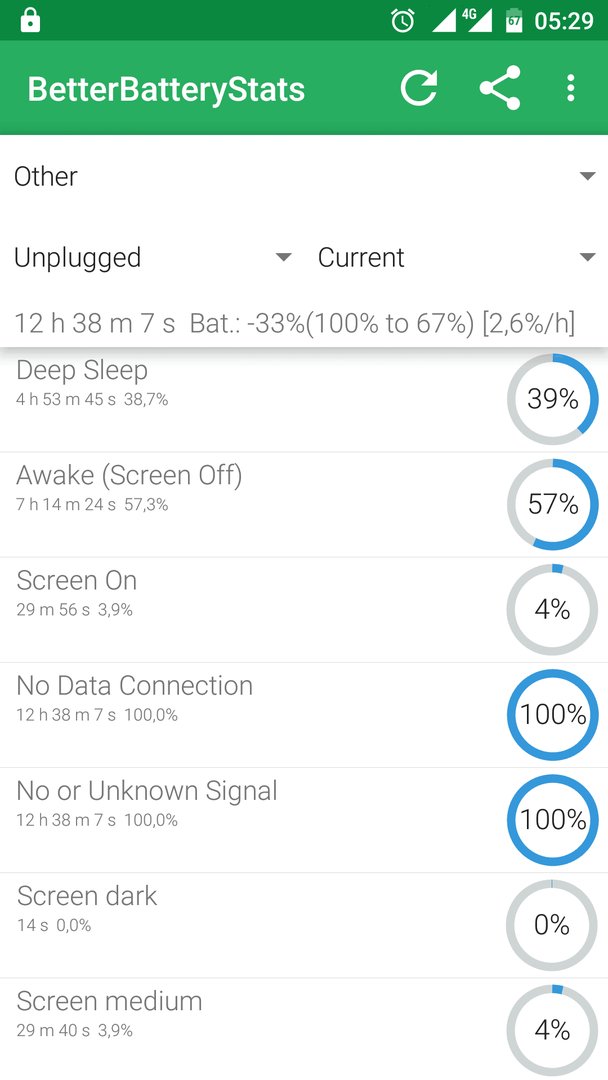Tap the Screen dark row
The width and height of the screenshot is (608, 1080).
(304, 925)
